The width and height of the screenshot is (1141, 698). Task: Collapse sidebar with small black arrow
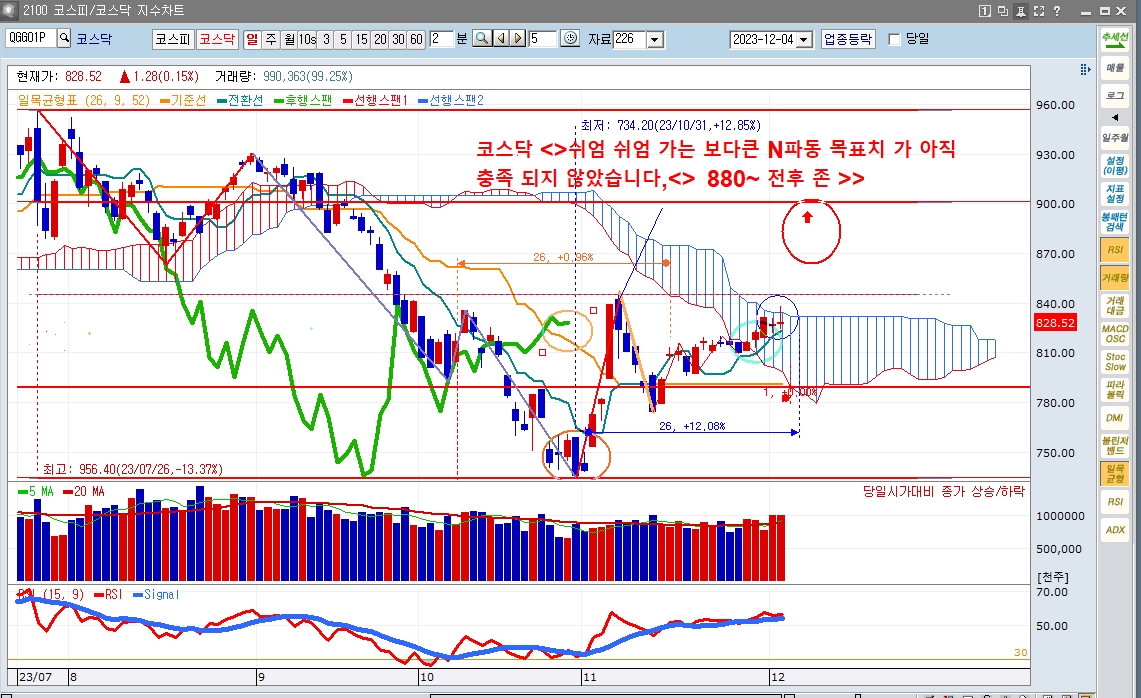coord(1115,117)
